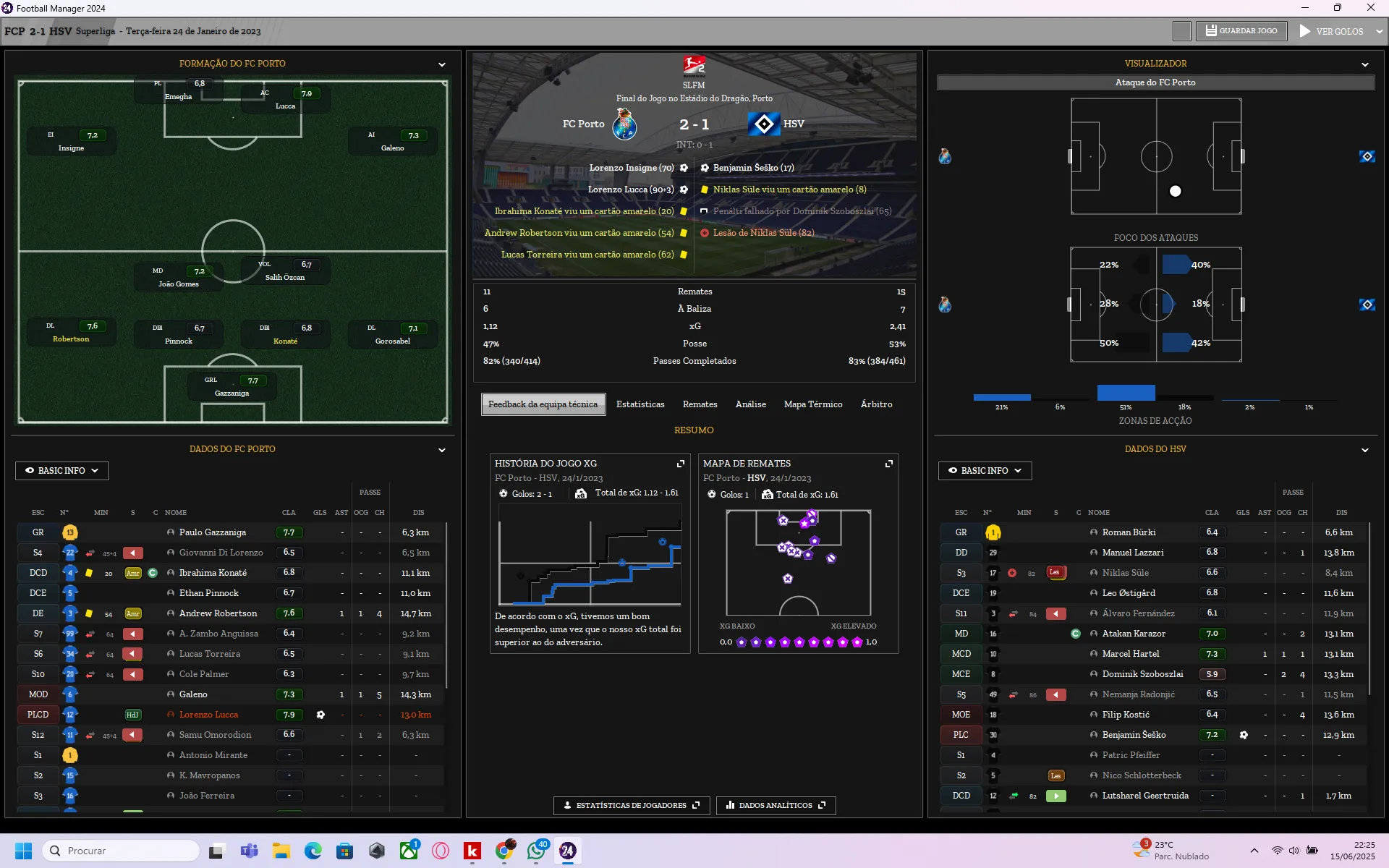Click the HdJ badge on Lorenzo Lucca

click(133, 715)
